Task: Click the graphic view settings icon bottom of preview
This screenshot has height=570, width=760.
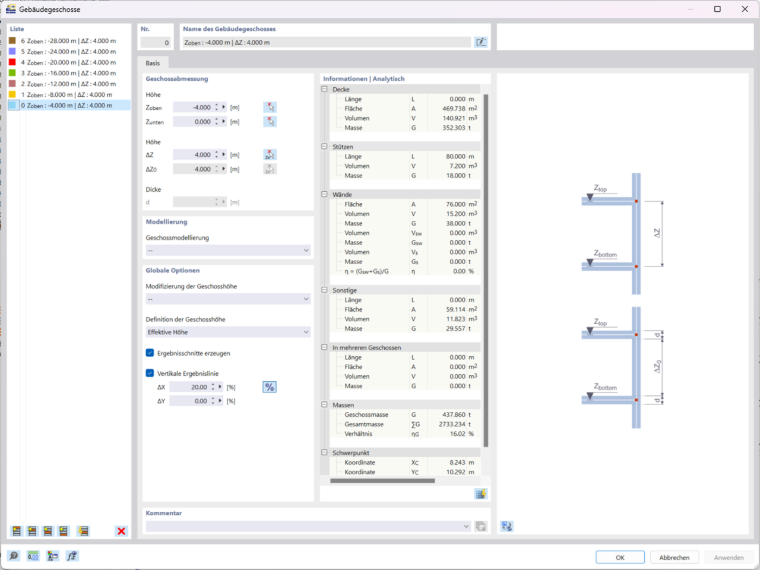Action: pyautogui.click(x=507, y=526)
